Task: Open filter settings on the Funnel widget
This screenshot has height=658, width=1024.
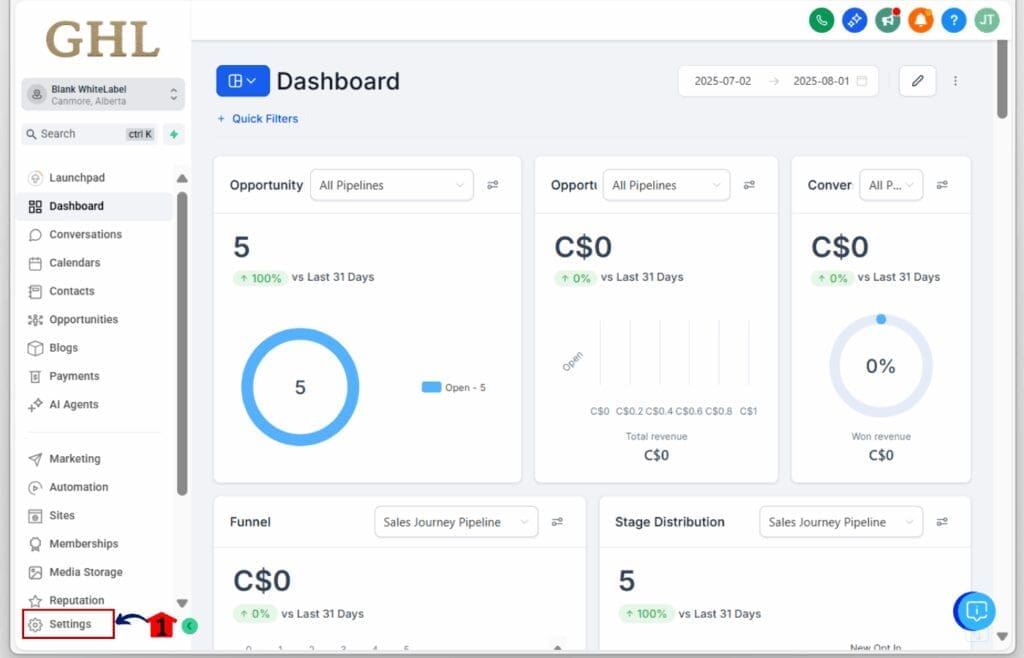Action: click(557, 522)
